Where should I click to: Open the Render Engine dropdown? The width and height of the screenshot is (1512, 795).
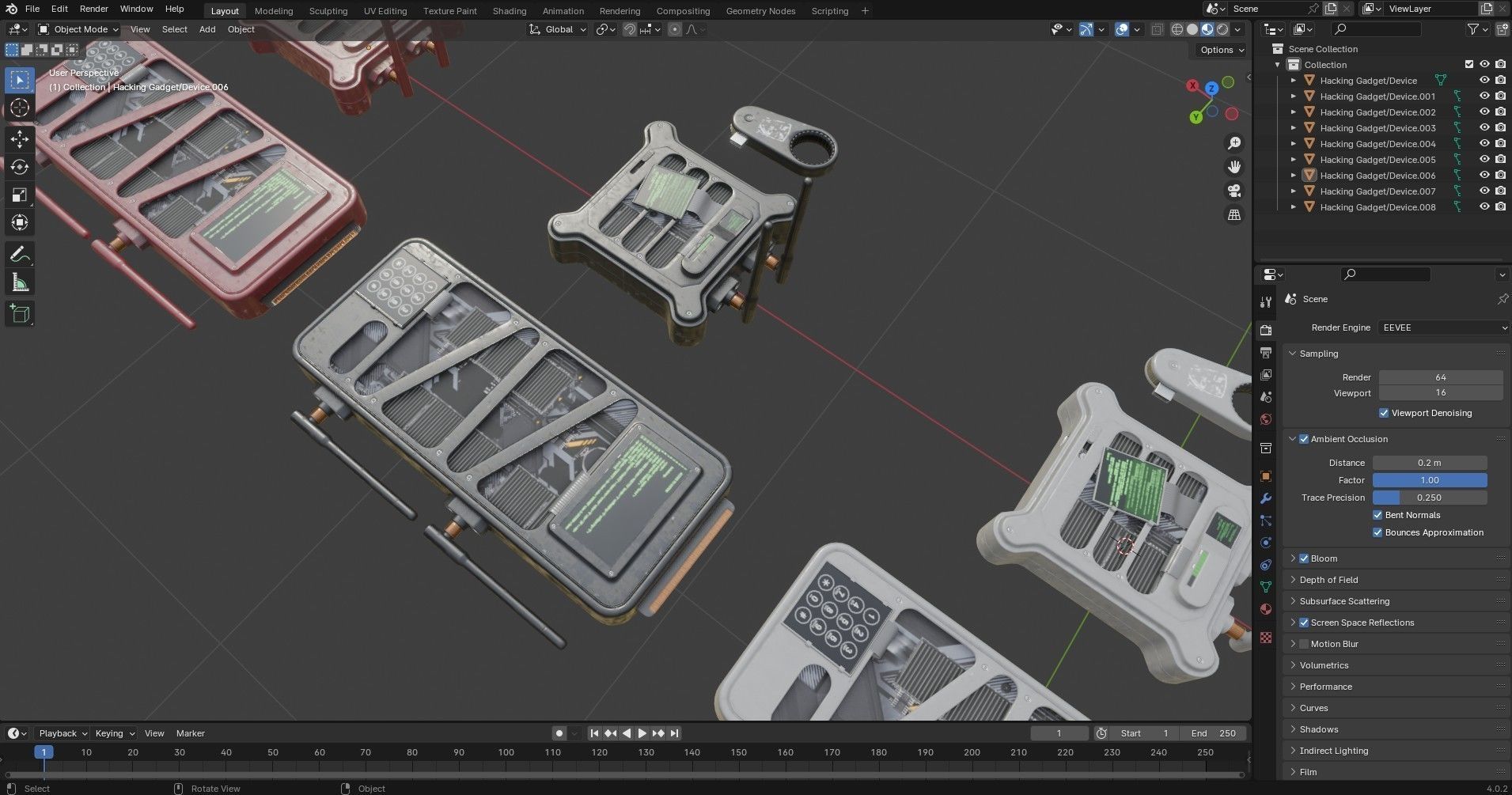(1444, 327)
